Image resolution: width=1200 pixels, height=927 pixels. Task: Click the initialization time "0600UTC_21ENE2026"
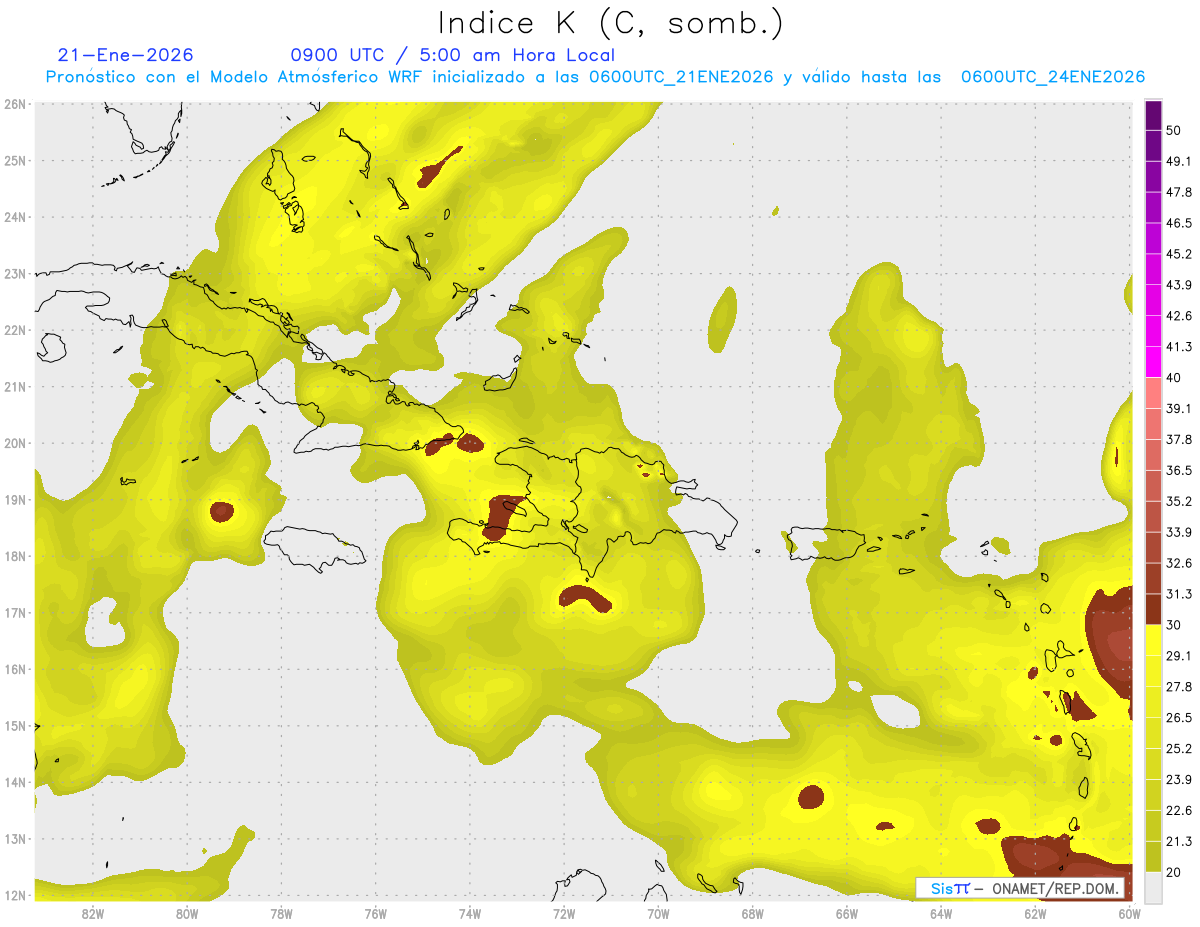click(x=681, y=77)
